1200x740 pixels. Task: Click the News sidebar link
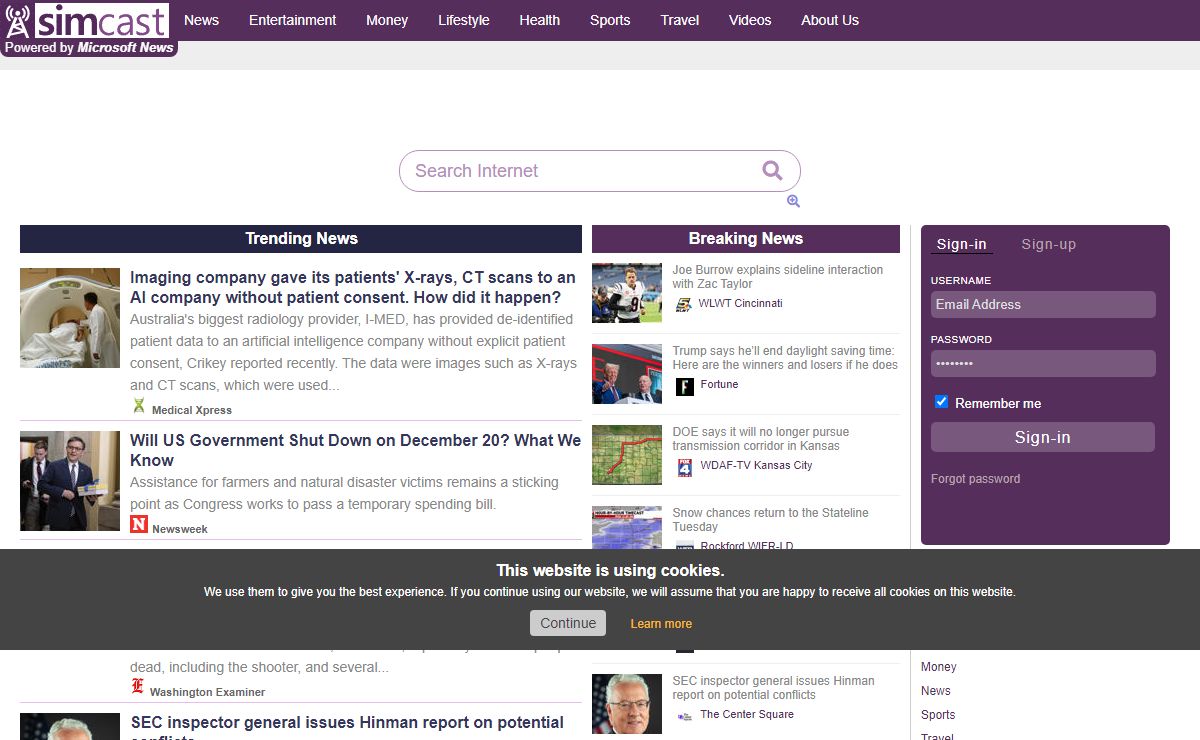936,691
